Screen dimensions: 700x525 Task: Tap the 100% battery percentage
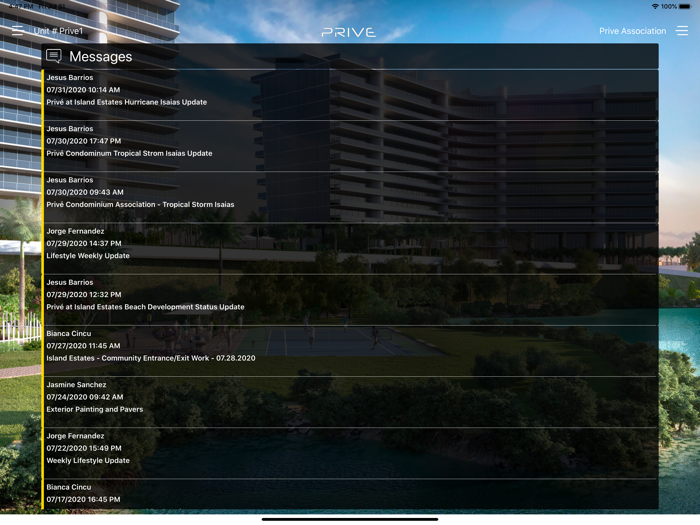pyautogui.click(x=669, y=6)
